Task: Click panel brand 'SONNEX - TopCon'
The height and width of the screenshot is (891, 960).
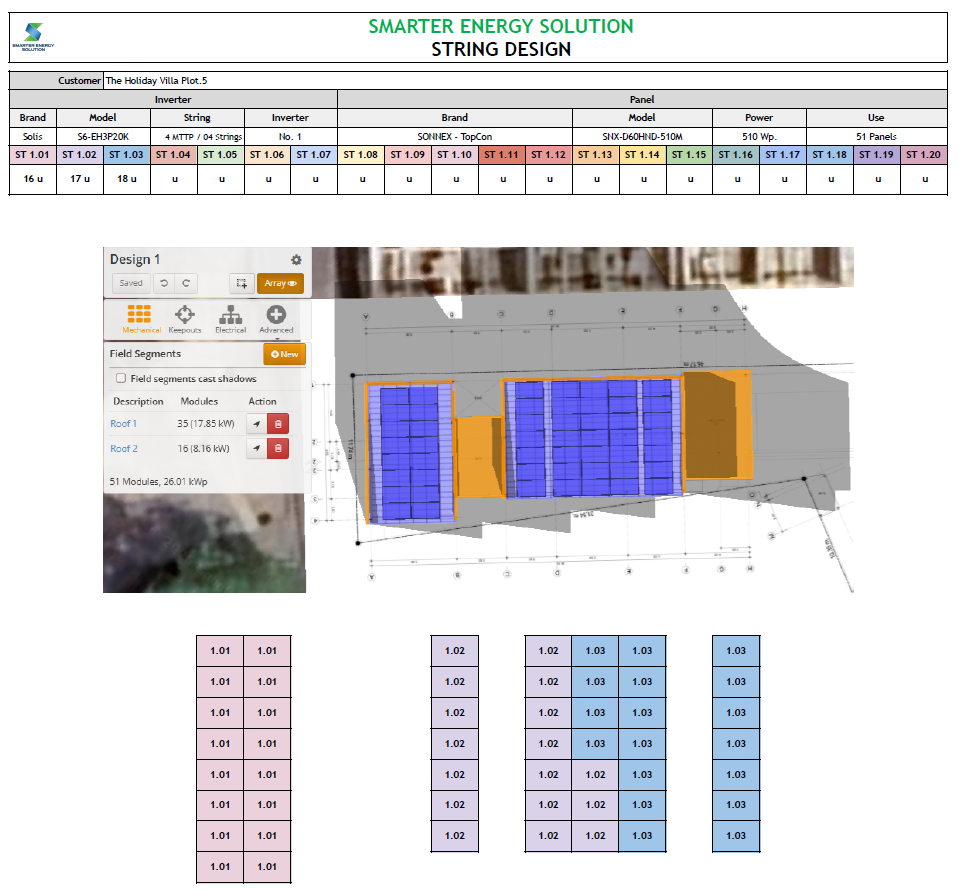Action: (x=455, y=137)
